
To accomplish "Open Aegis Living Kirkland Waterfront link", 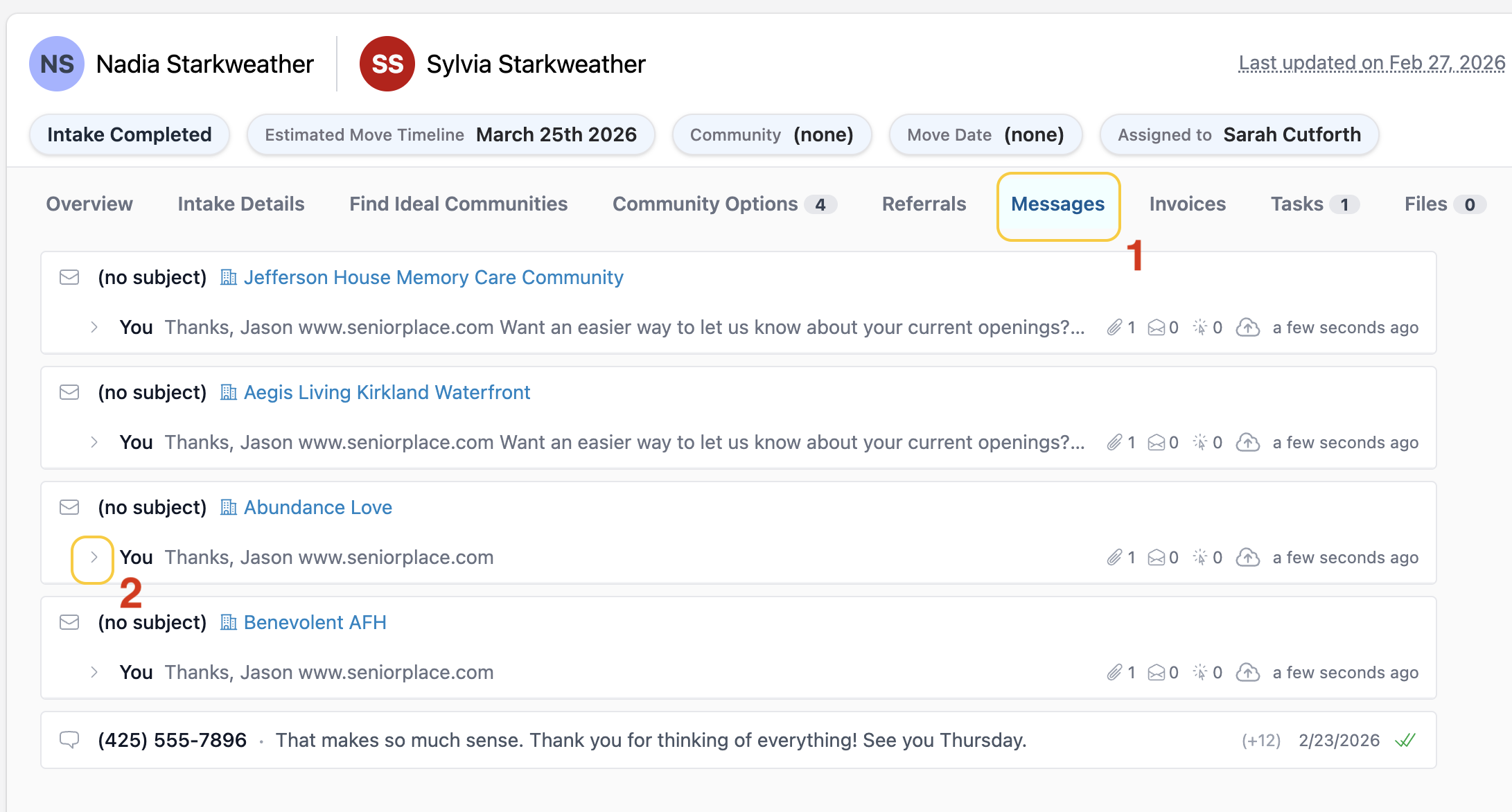I will [387, 392].
